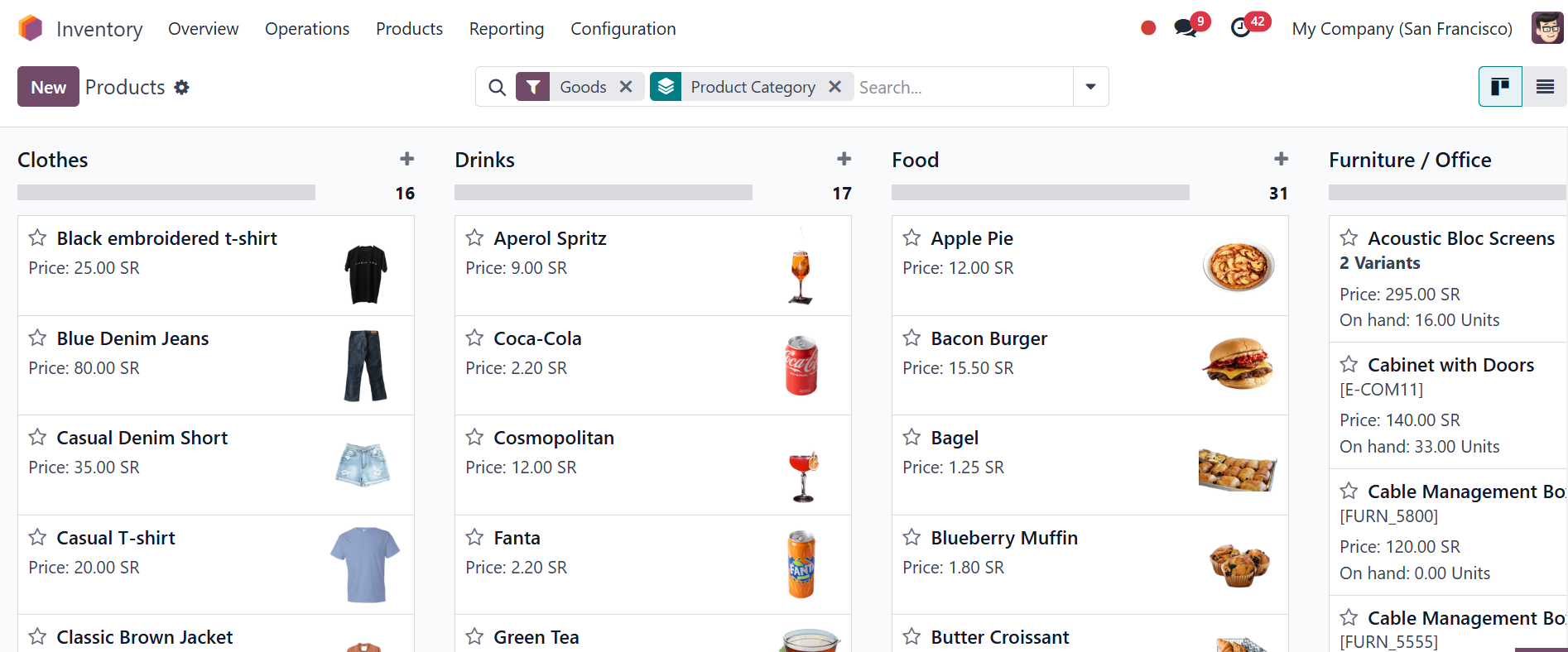This screenshot has height=652, width=1568.
Task: Open the chat messages icon
Action: point(1186,28)
